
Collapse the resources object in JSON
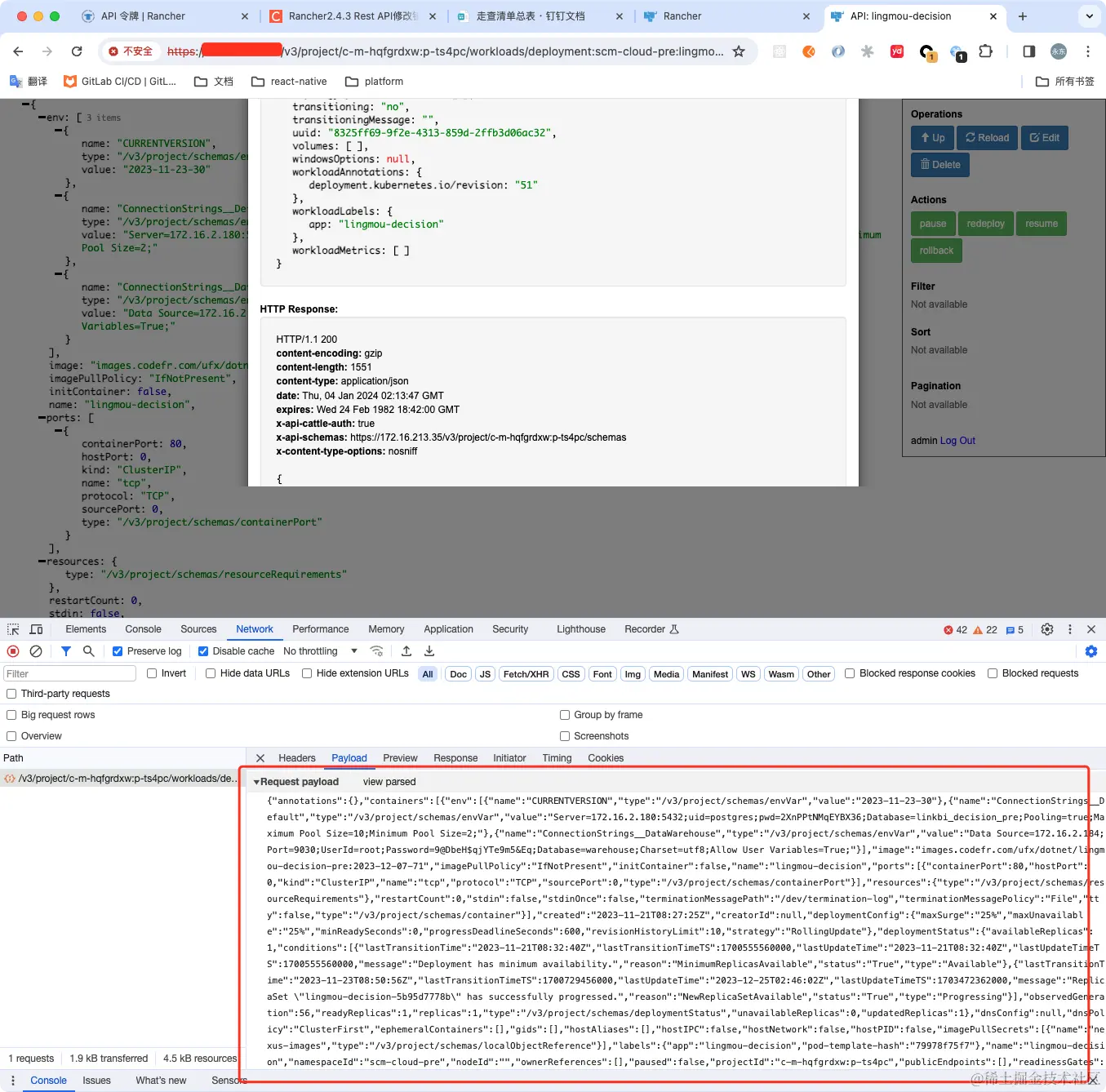click(x=42, y=562)
